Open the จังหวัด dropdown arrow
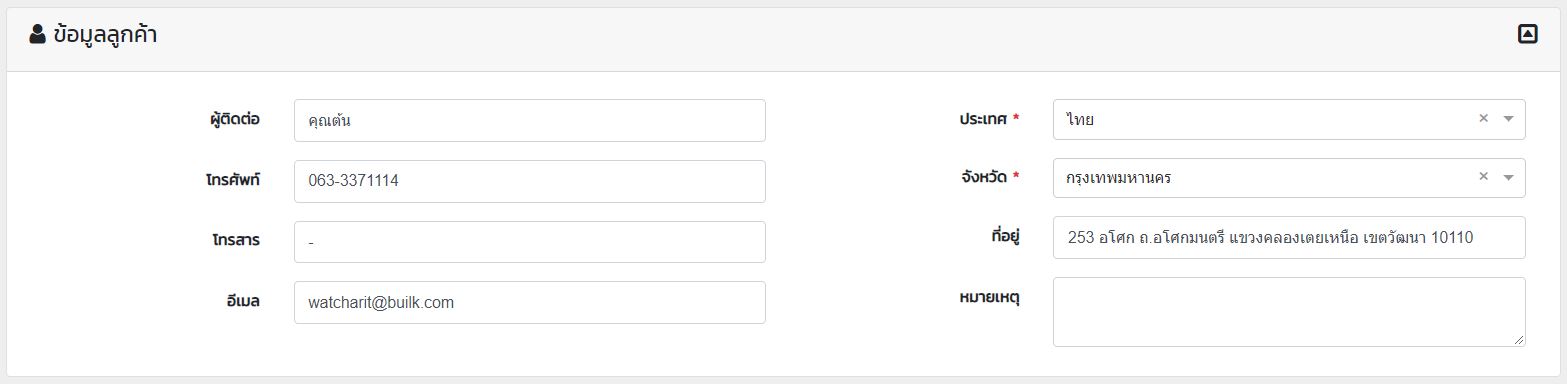 [1509, 178]
